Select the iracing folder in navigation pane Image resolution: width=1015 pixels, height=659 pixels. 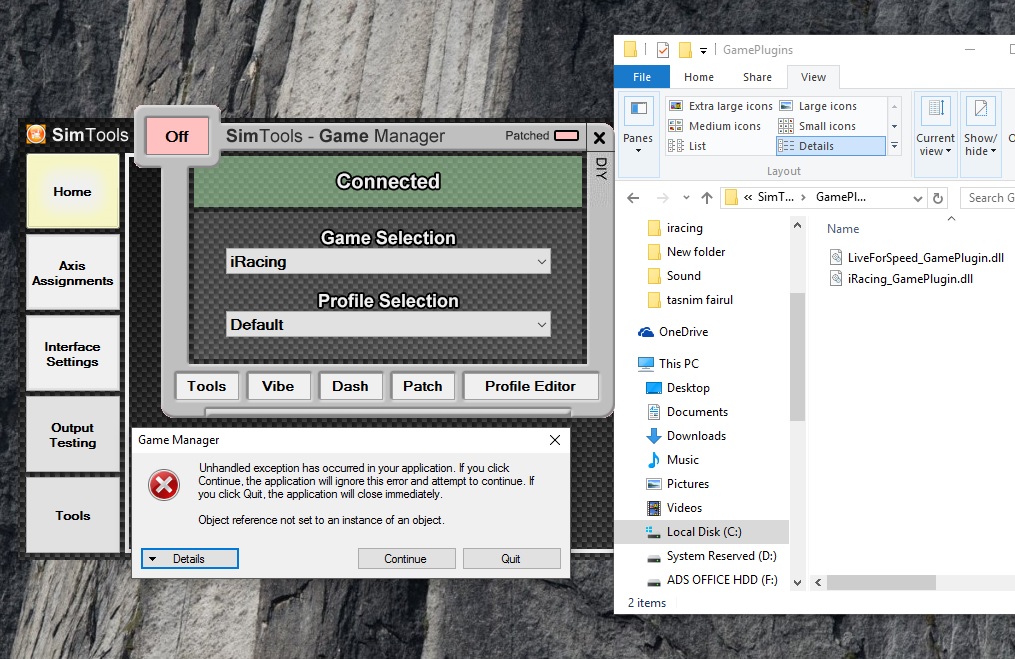click(x=684, y=228)
